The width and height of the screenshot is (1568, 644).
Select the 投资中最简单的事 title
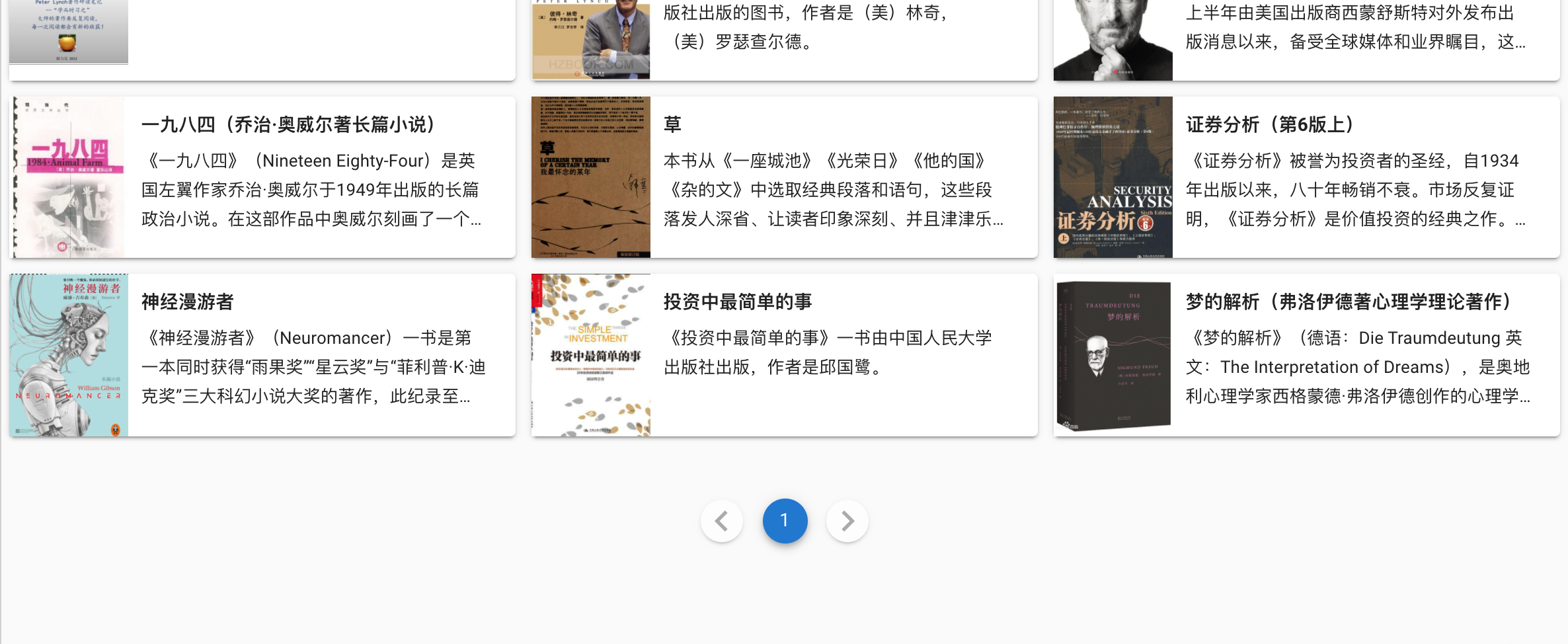coord(737,302)
